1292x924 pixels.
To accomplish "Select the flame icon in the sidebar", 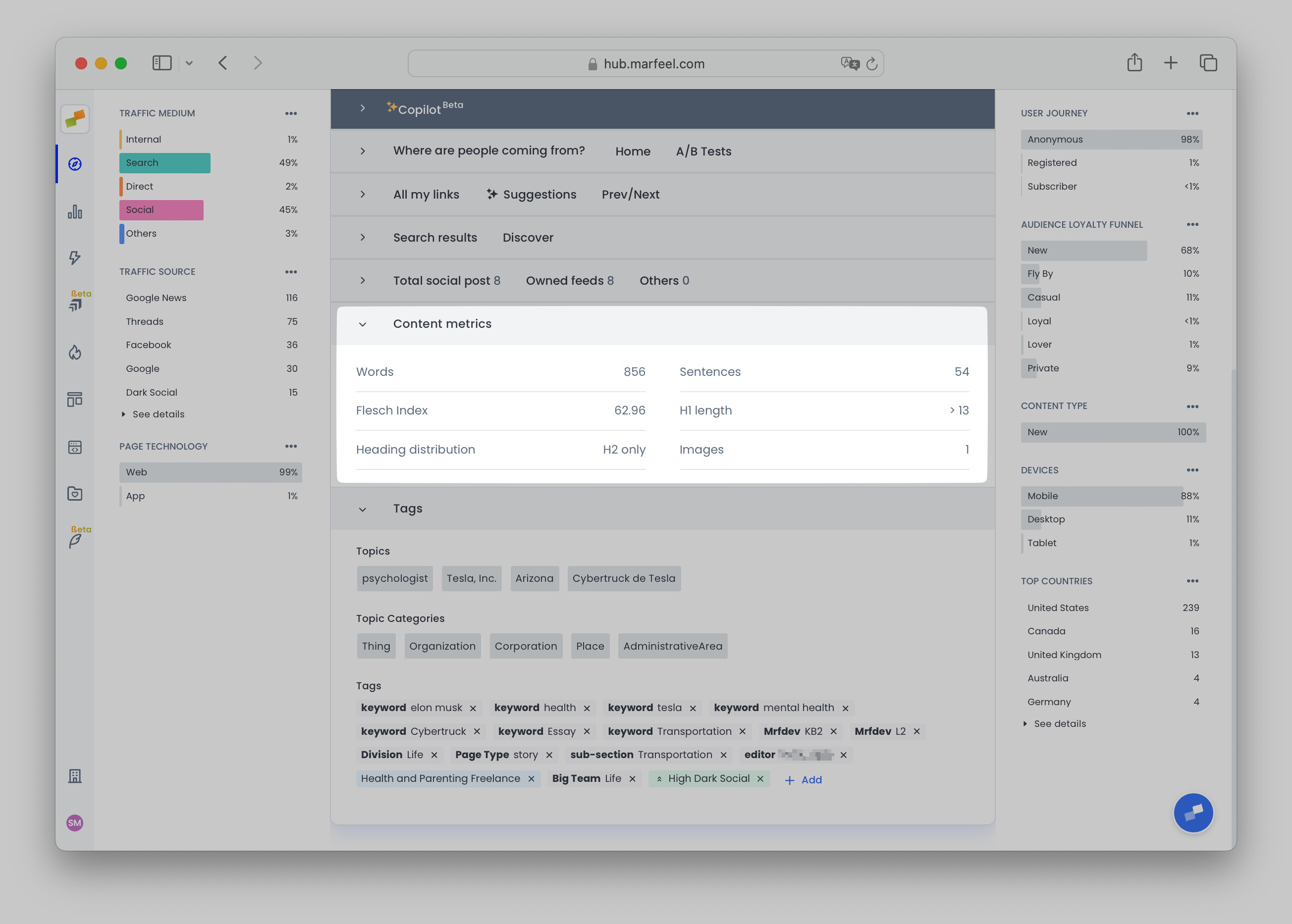I will (x=75, y=352).
